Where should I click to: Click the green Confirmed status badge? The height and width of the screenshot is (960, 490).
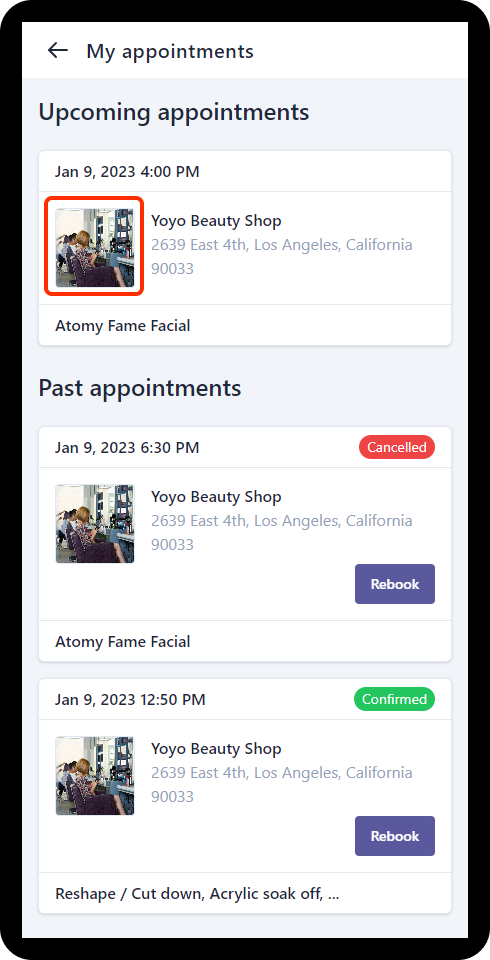394,699
